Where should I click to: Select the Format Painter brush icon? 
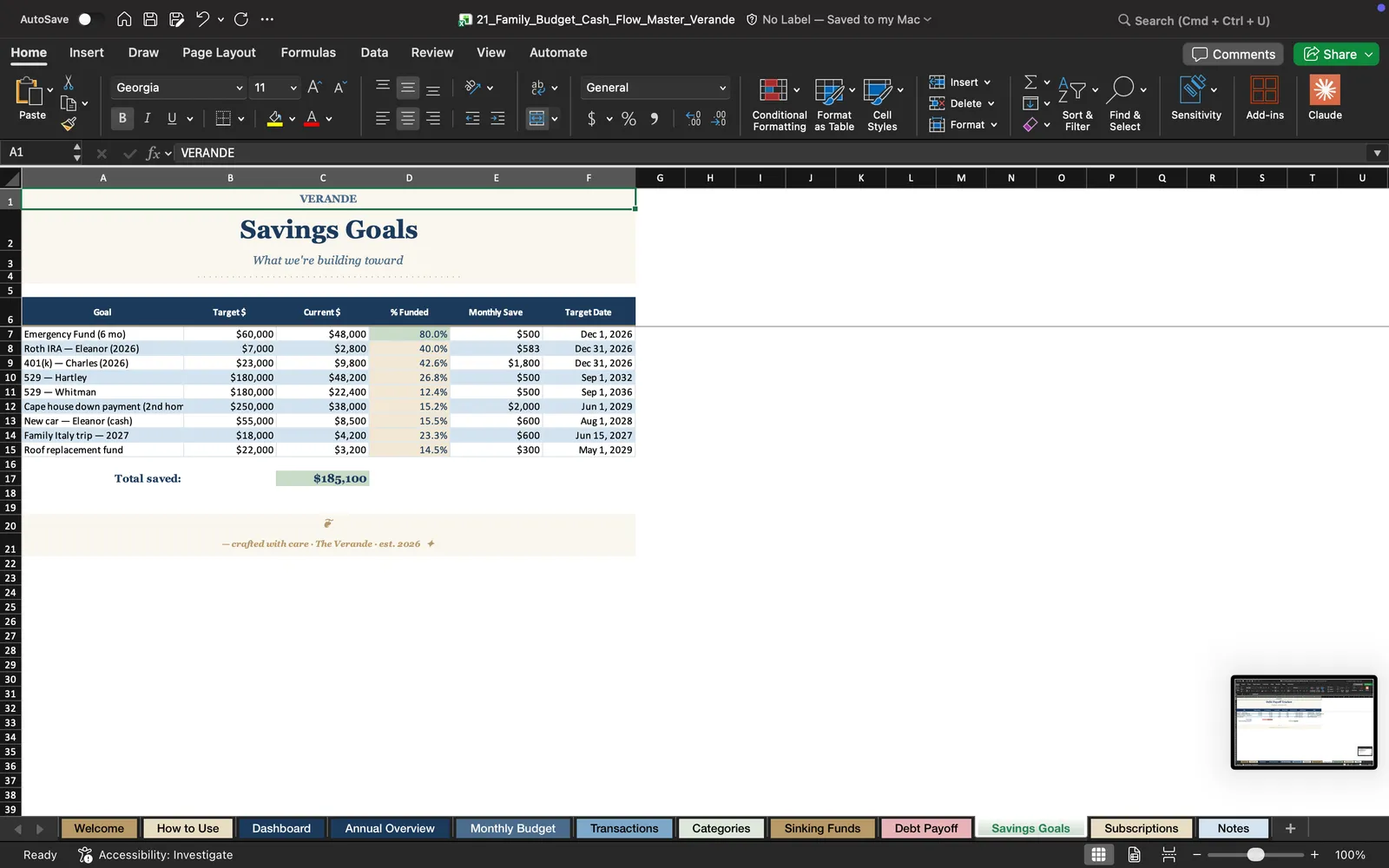click(x=69, y=124)
